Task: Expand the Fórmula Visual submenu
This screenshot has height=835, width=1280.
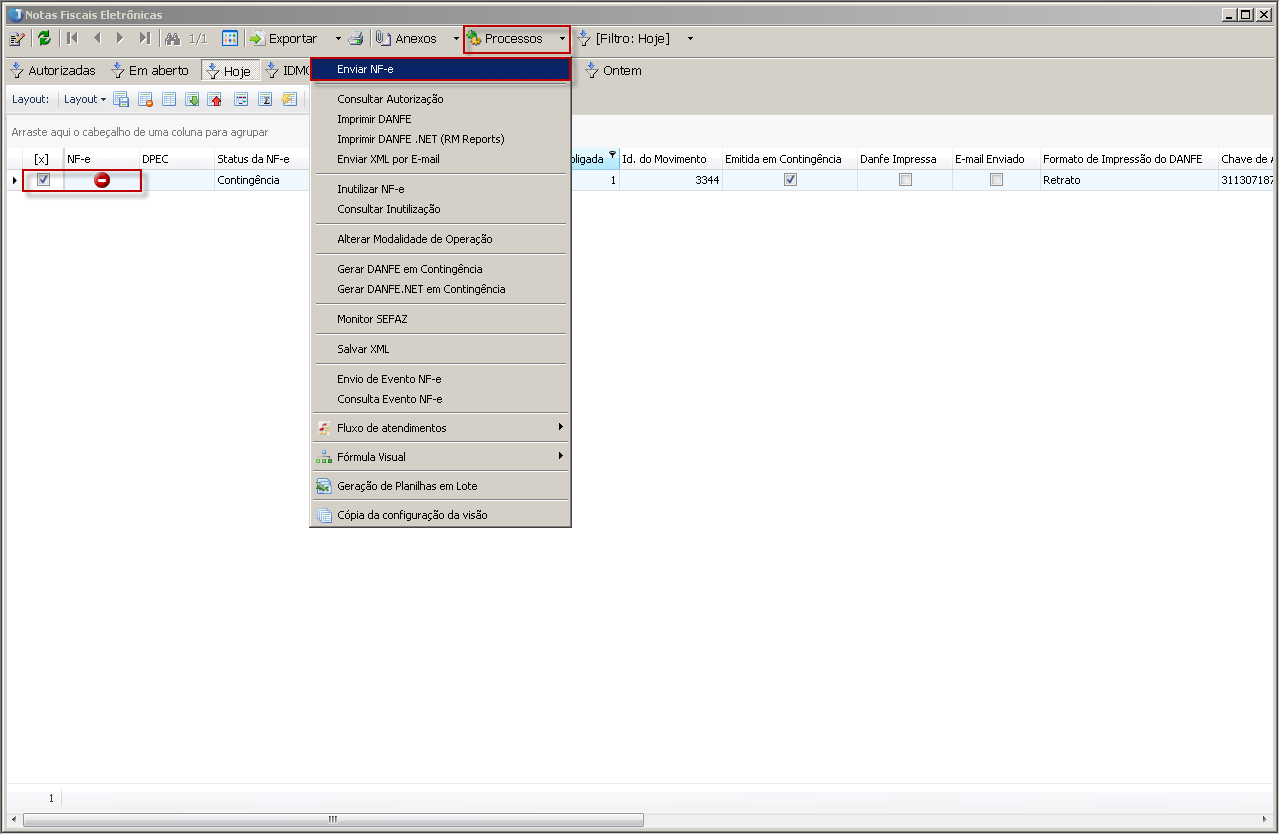Action: click(x=440, y=457)
